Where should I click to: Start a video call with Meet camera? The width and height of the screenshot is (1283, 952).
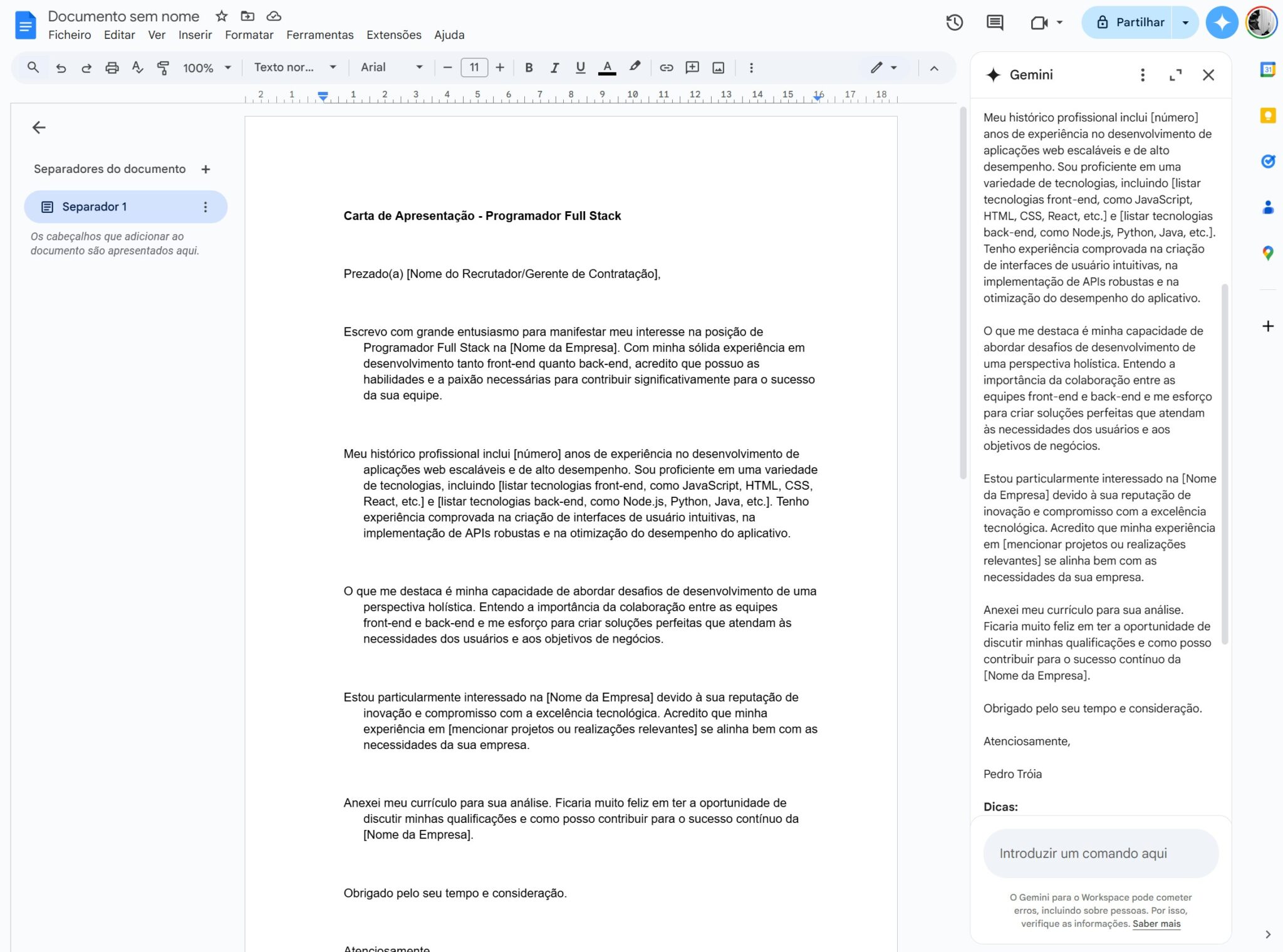click(1039, 23)
